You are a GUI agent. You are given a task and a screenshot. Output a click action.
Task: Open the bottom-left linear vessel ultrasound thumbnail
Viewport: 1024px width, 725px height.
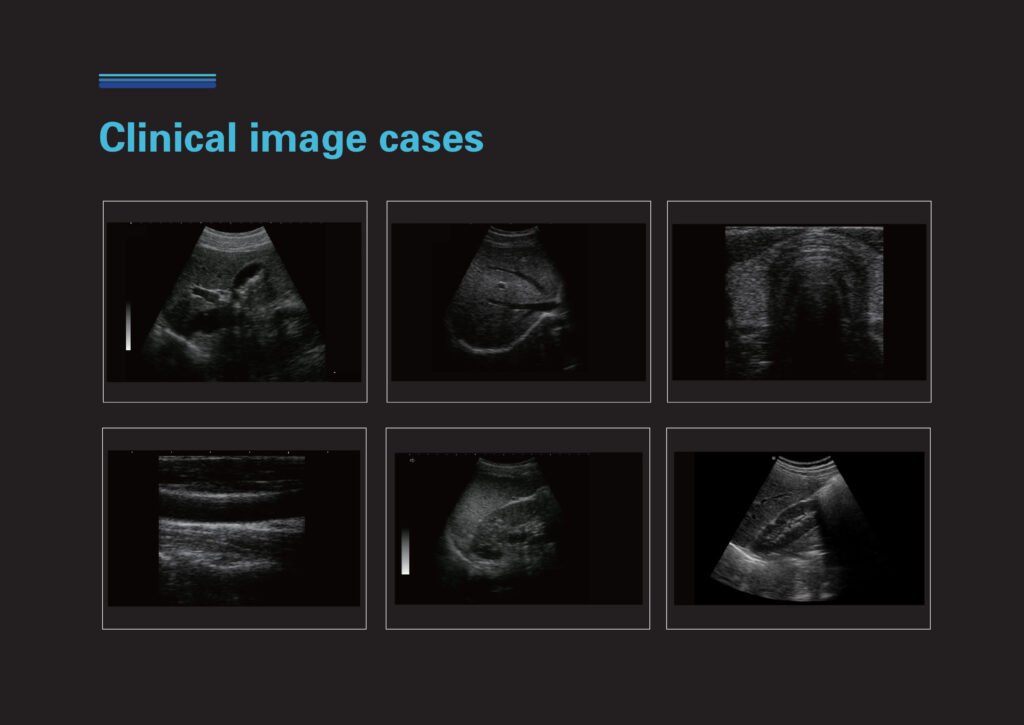pyautogui.click(x=234, y=528)
